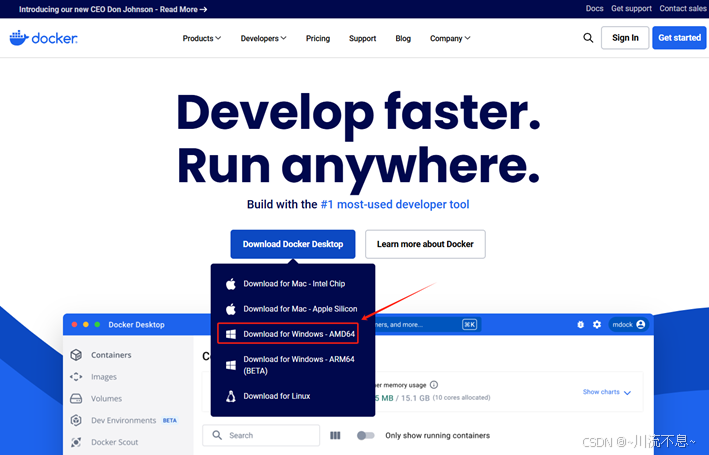Select Containers in Docker Desktop sidebar
Image resolution: width=709 pixels, height=455 pixels.
[111, 355]
